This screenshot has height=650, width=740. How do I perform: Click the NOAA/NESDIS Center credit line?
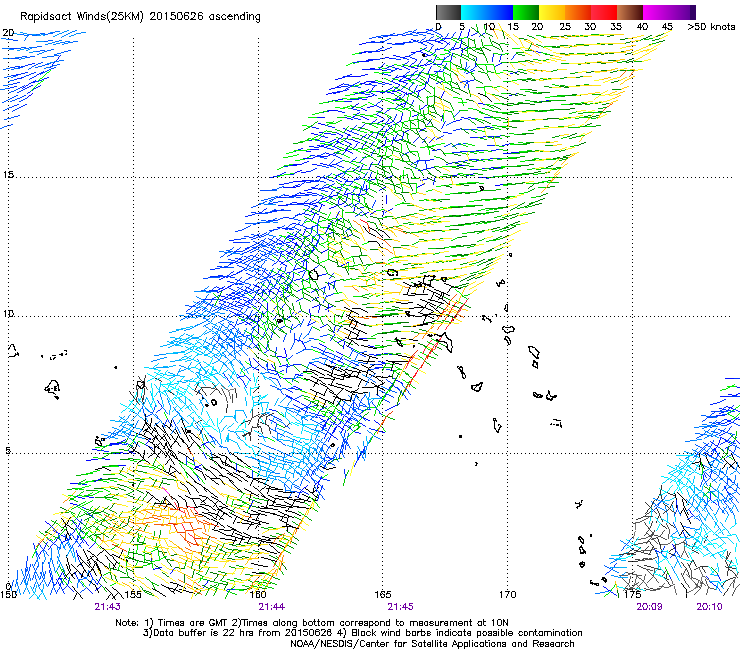point(432,644)
